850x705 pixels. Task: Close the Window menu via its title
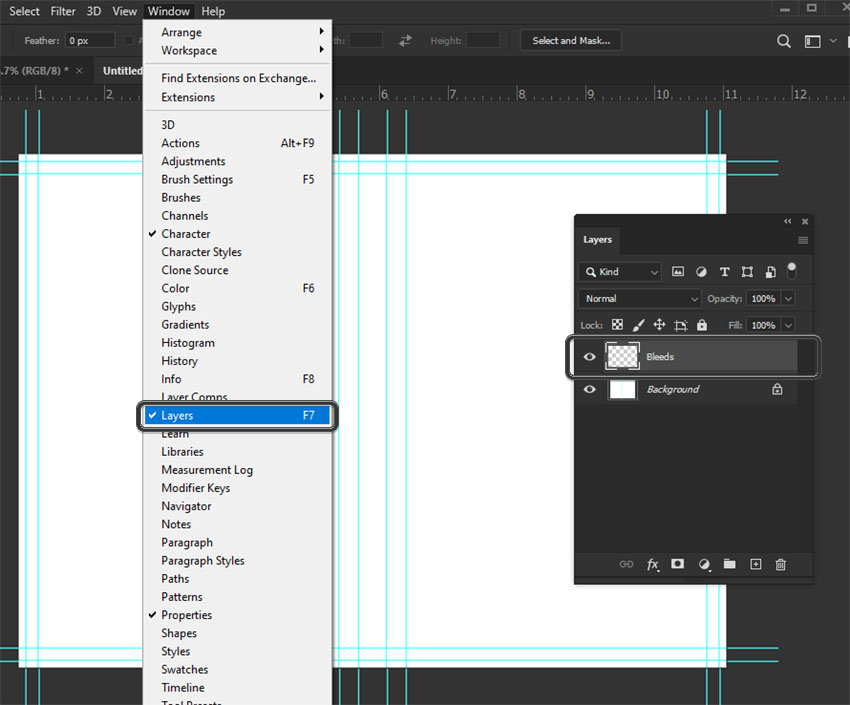[169, 11]
